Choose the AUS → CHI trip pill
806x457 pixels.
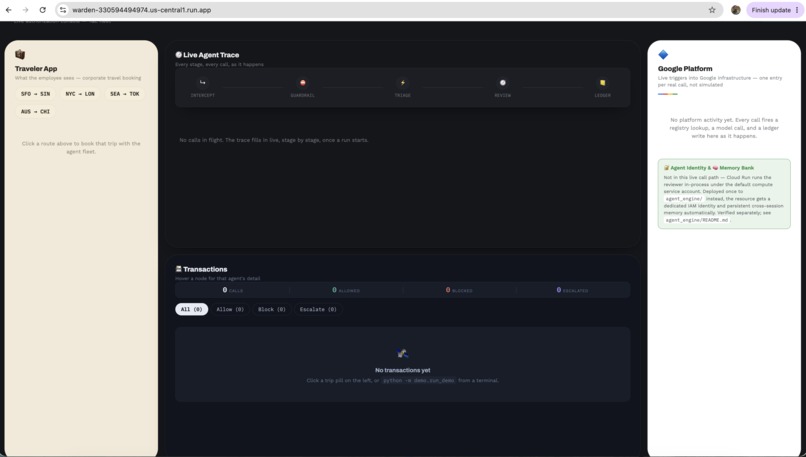[35, 112]
